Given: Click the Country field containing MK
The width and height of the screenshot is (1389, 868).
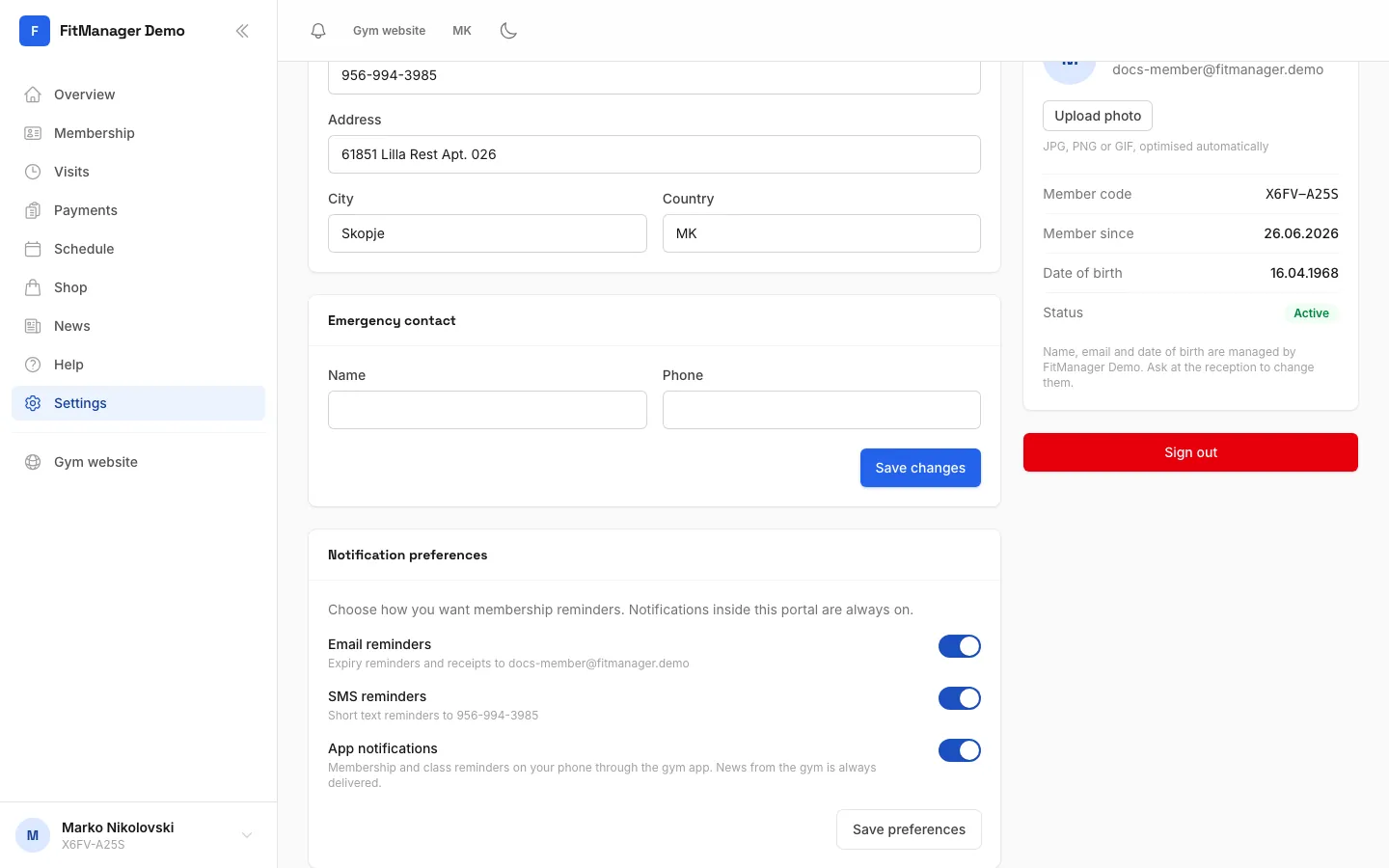Looking at the screenshot, I should pos(822,233).
